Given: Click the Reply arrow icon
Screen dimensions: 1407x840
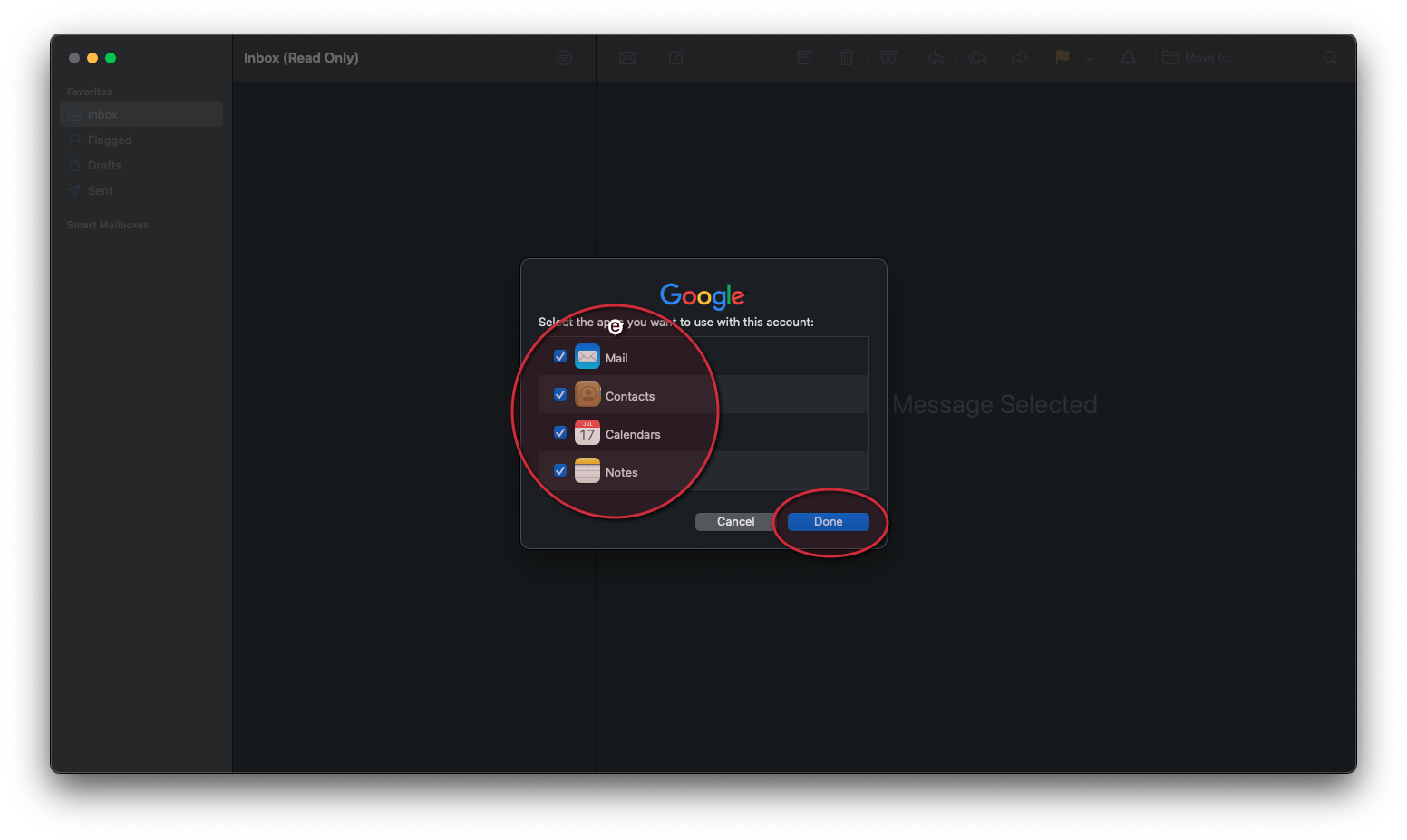Looking at the screenshot, I should [x=936, y=58].
